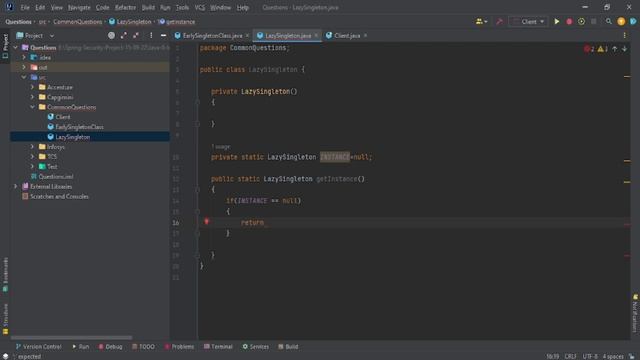Open the Project side tool tab
Image resolution: width=640 pixels, height=360 pixels.
[5, 46]
